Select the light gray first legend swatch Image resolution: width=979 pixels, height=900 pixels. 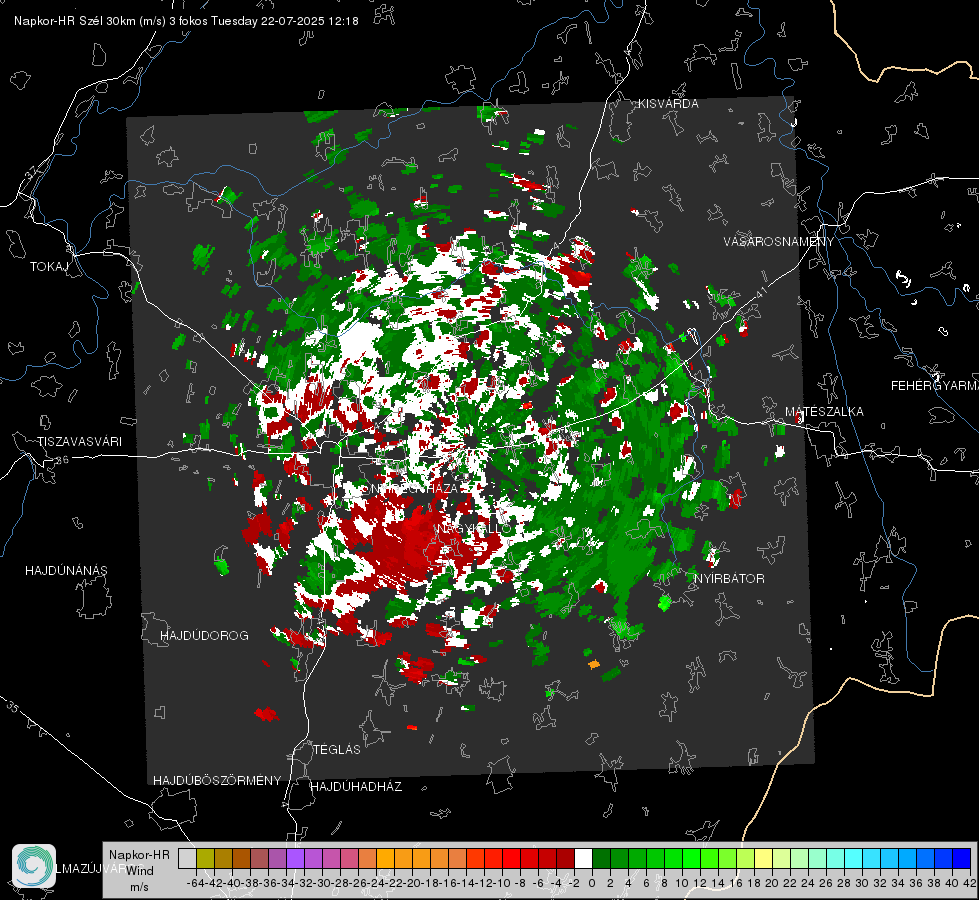click(187, 858)
